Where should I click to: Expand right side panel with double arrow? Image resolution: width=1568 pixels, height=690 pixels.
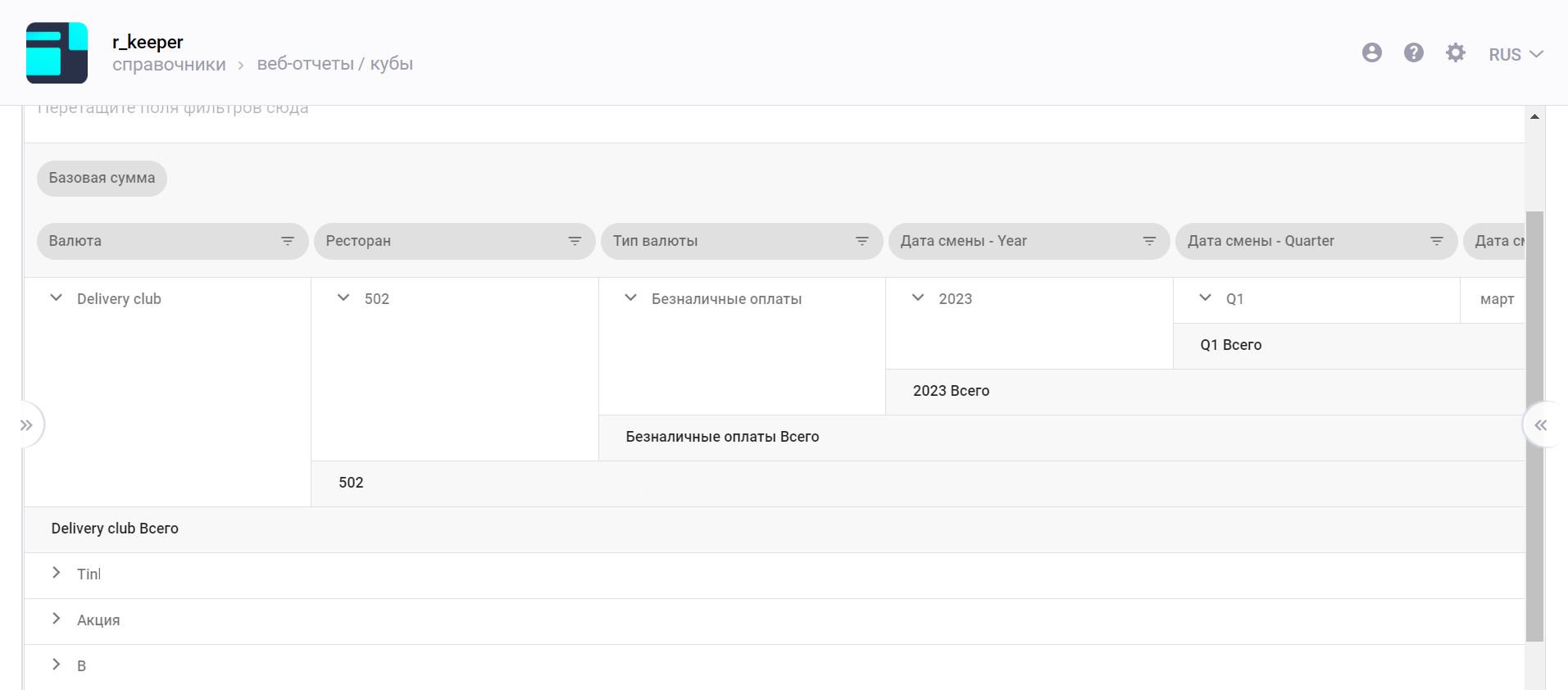(1540, 424)
